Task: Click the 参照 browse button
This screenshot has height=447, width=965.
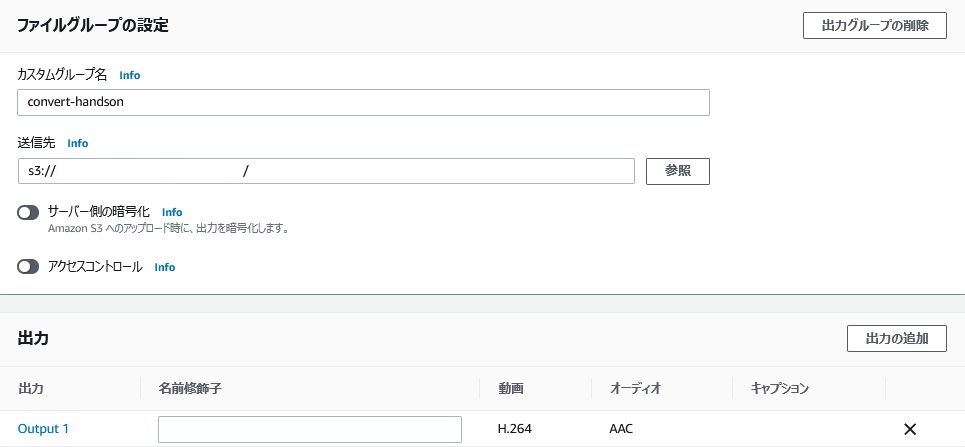Action: click(678, 171)
